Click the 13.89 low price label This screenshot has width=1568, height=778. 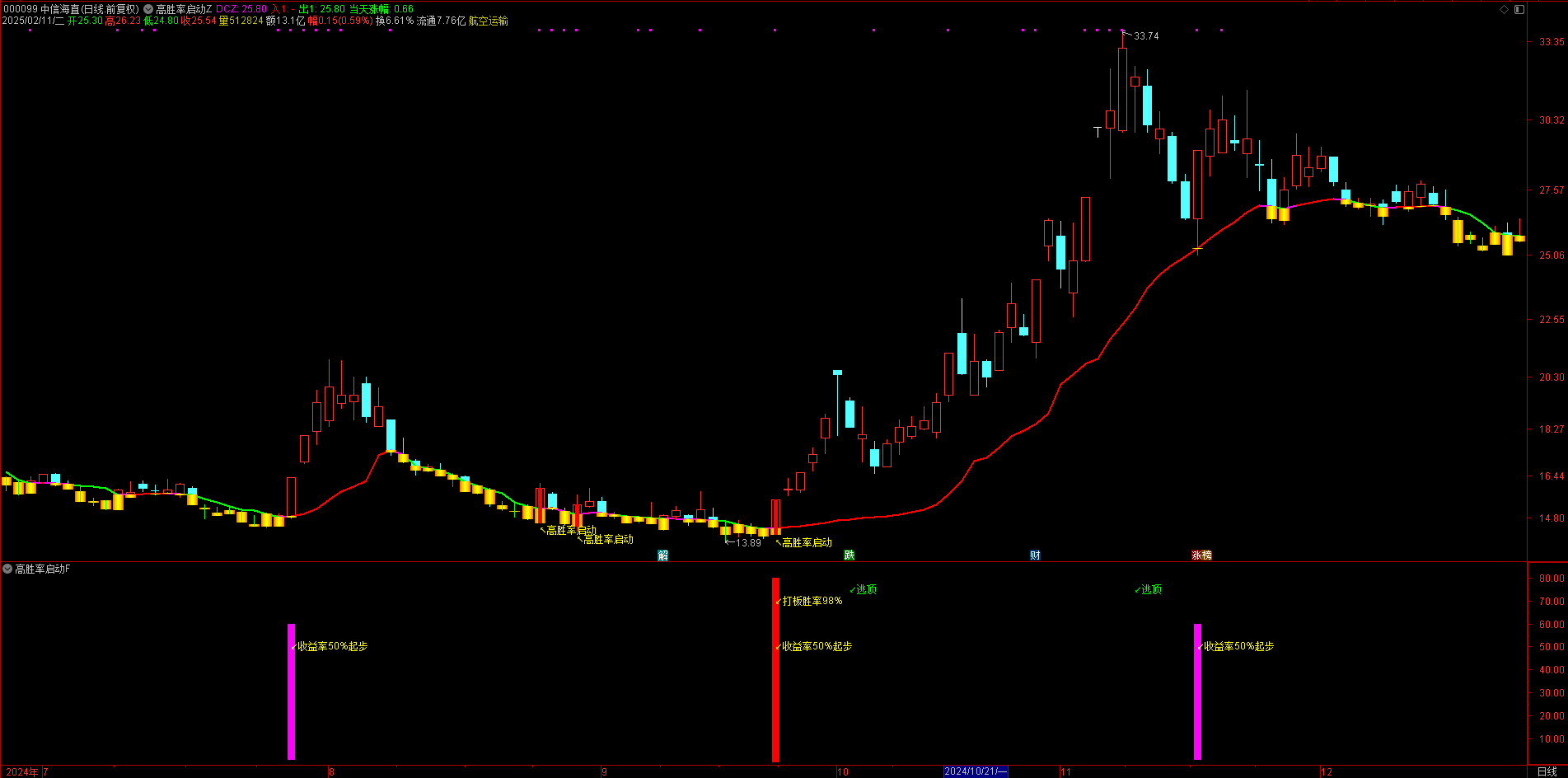coord(748,543)
